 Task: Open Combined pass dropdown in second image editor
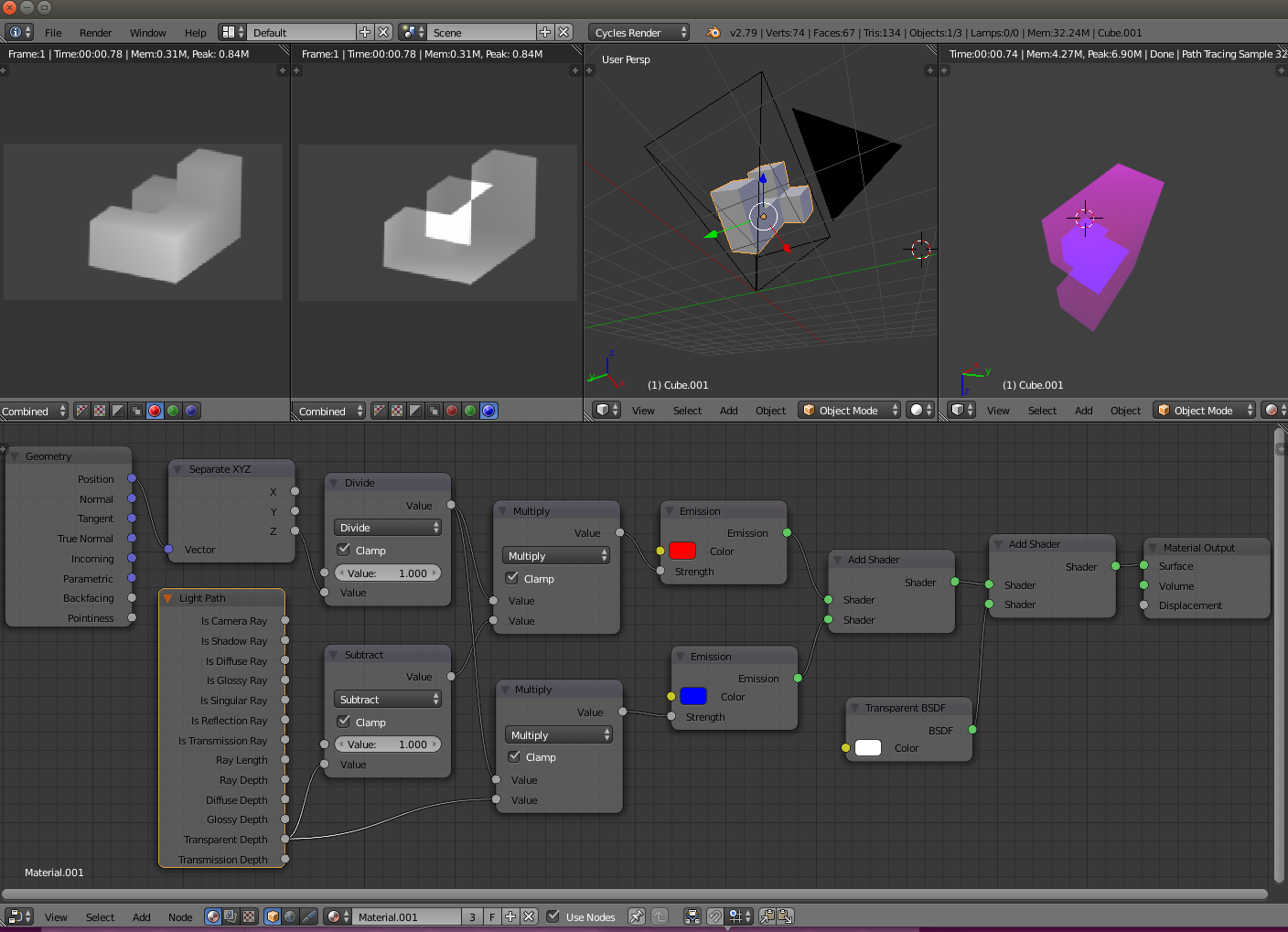[x=329, y=411]
